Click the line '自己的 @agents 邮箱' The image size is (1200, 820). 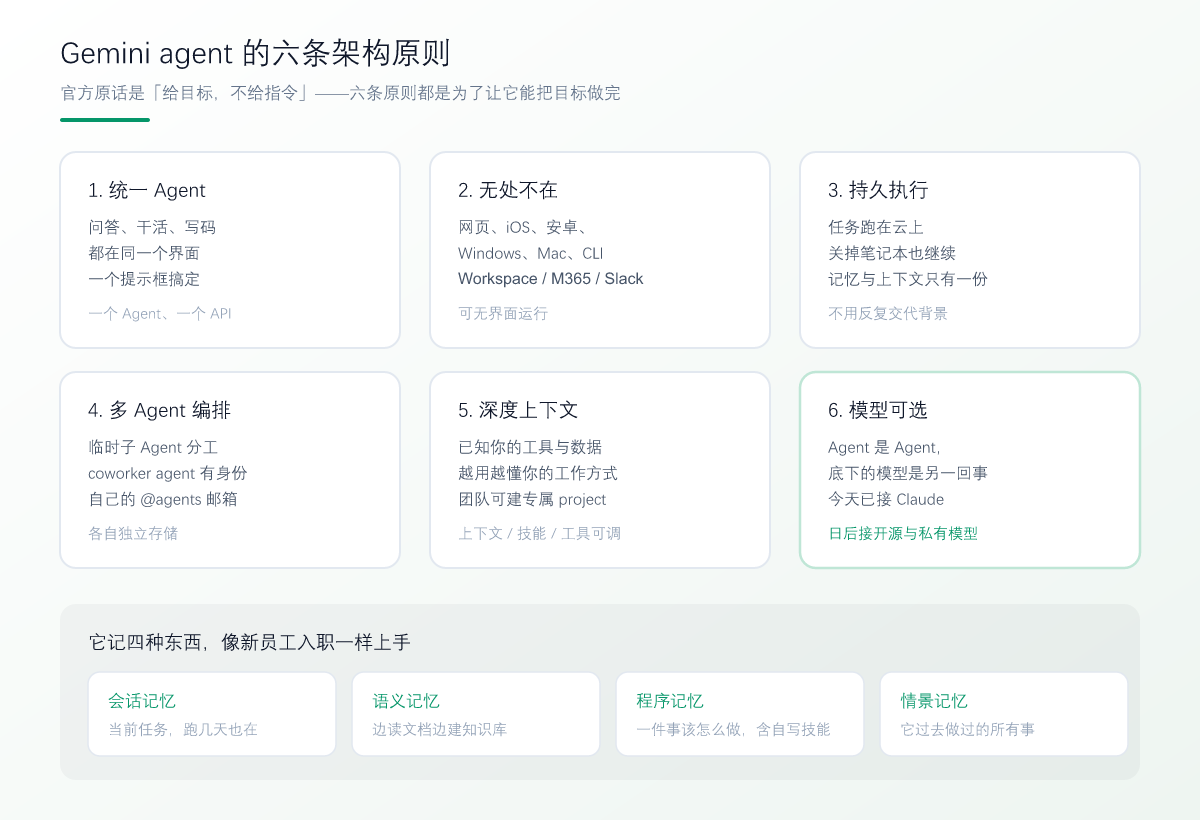click(163, 499)
